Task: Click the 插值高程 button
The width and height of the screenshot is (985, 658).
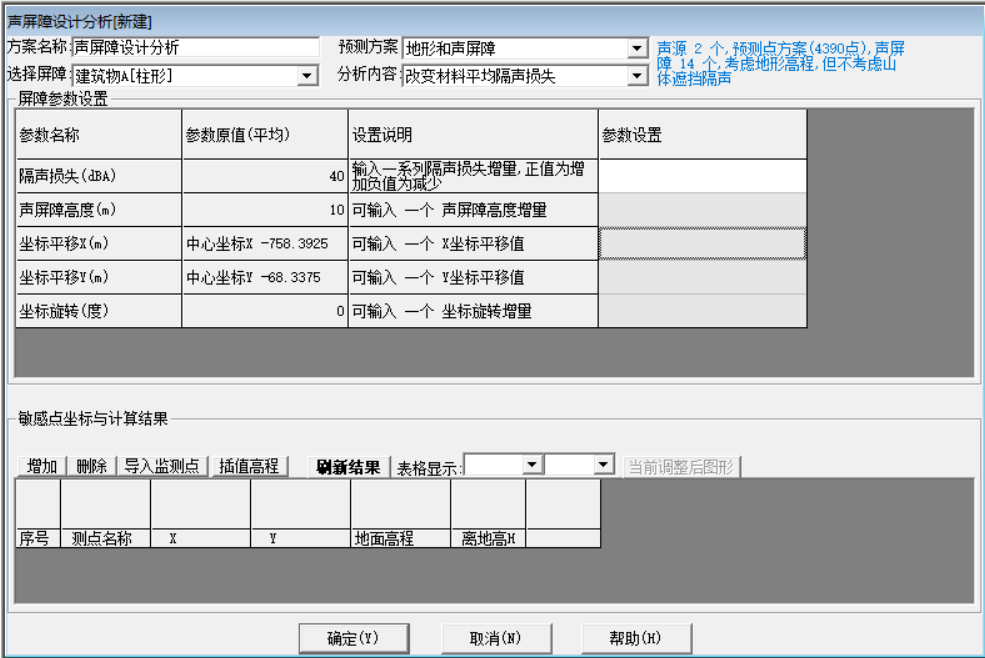Action: (250, 467)
